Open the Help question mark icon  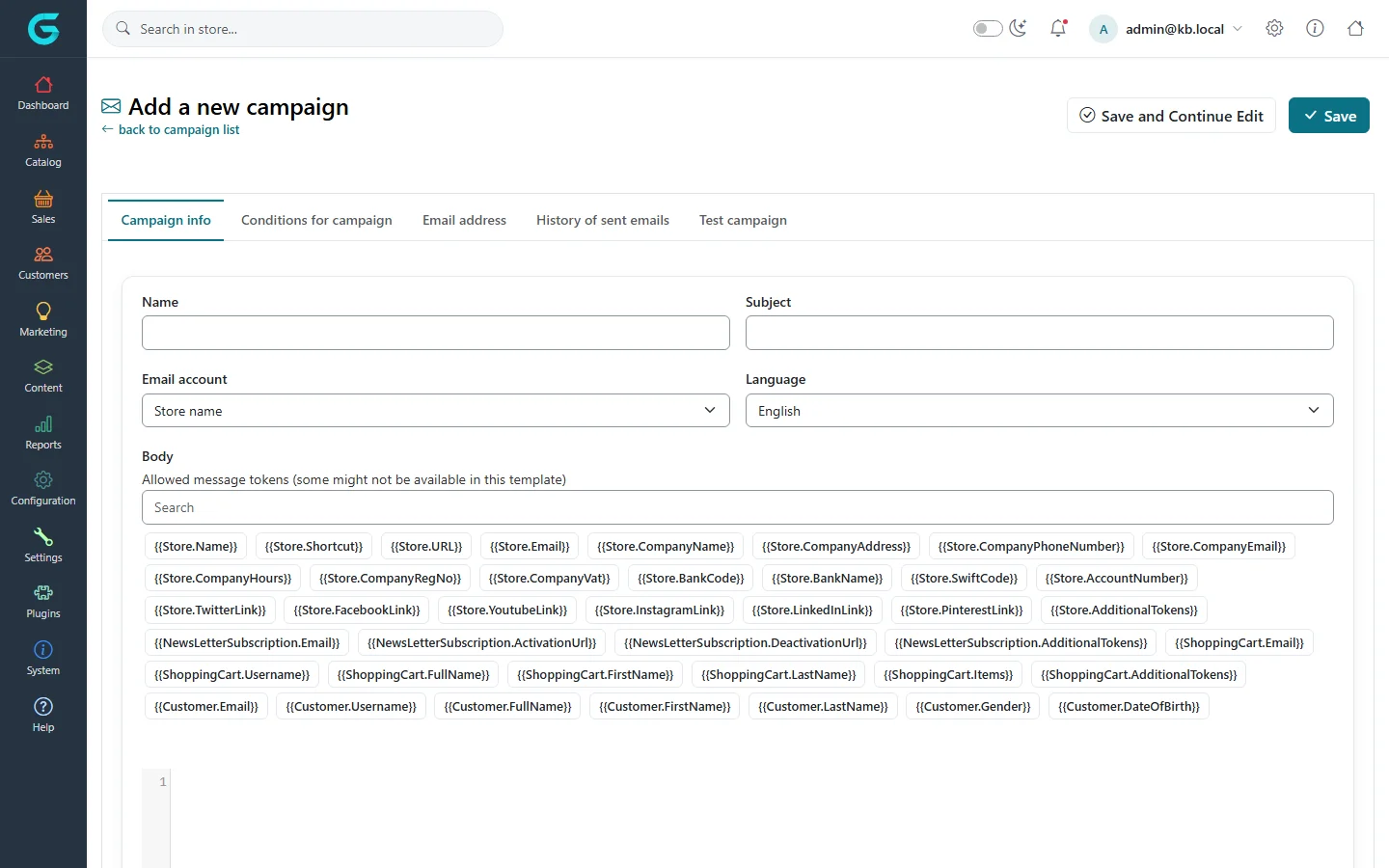coord(43,707)
